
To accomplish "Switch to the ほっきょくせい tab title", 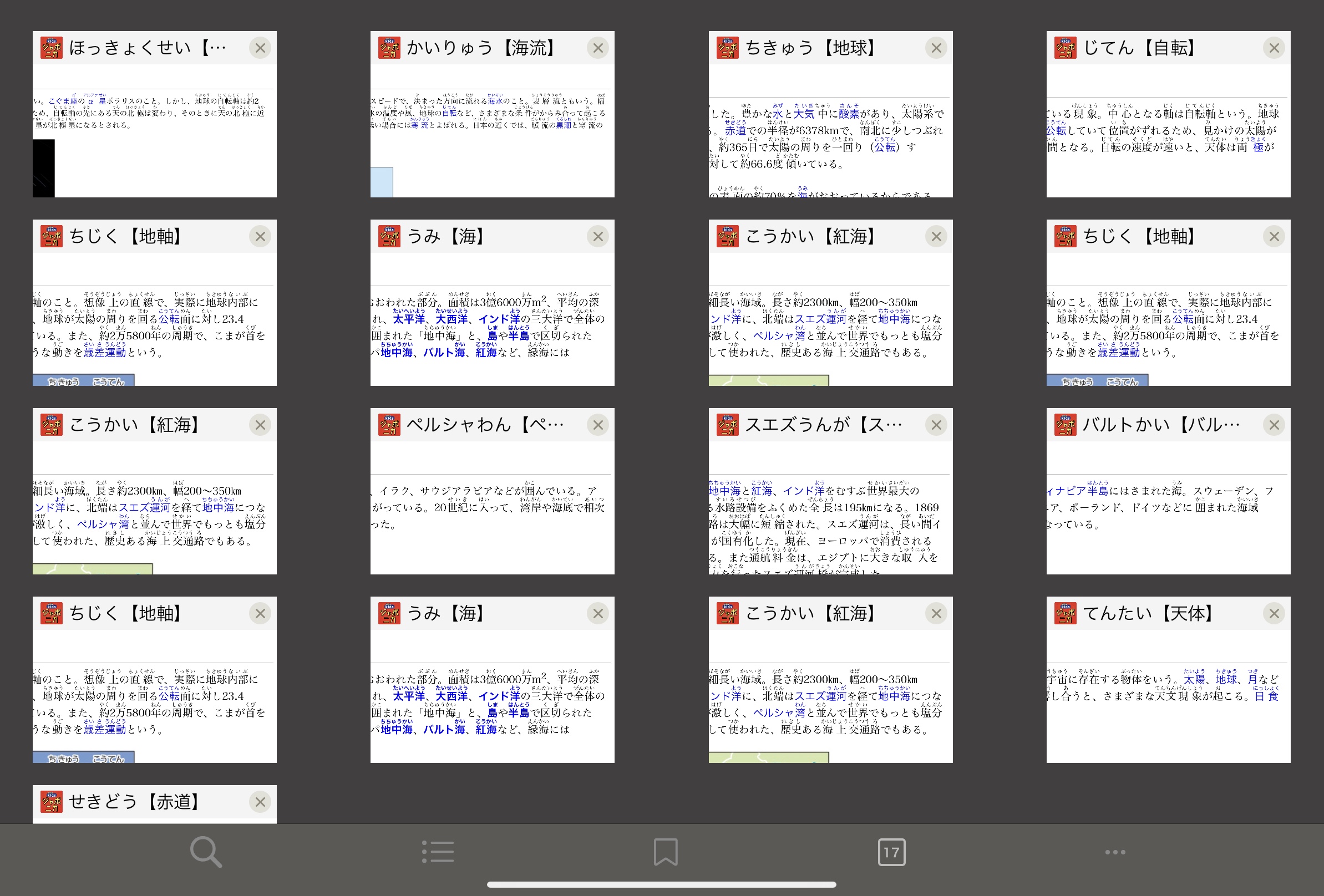I will coord(148,48).
